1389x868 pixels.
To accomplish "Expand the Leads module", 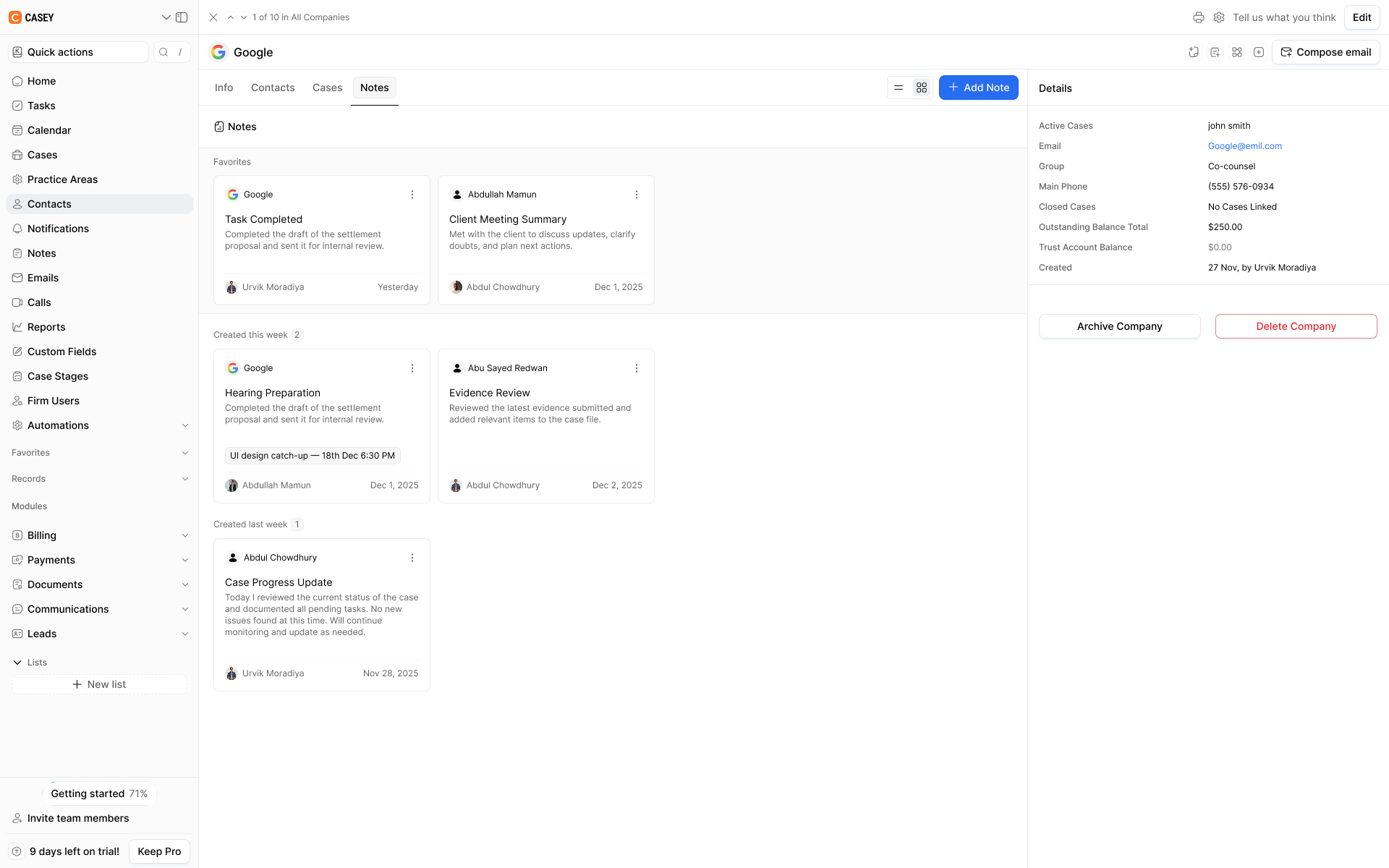I will pyautogui.click(x=185, y=634).
